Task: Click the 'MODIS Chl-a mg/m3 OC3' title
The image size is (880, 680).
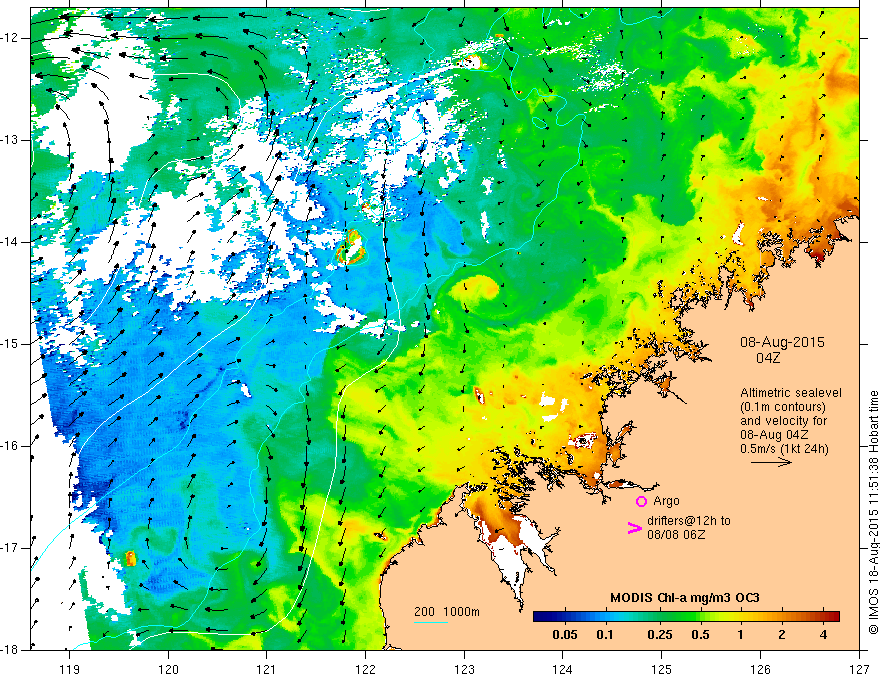Action: tap(685, 598)
